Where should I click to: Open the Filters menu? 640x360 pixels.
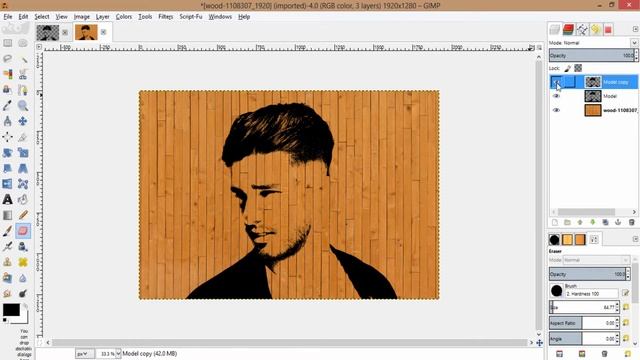[x=165, y=17]
